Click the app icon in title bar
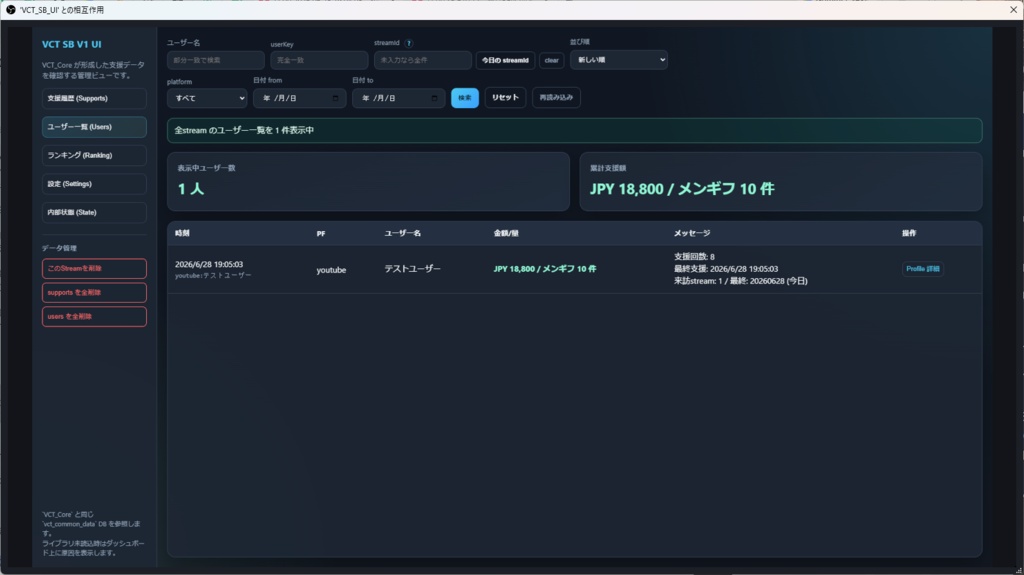The image size is (1024, 575). click(10, 10)
